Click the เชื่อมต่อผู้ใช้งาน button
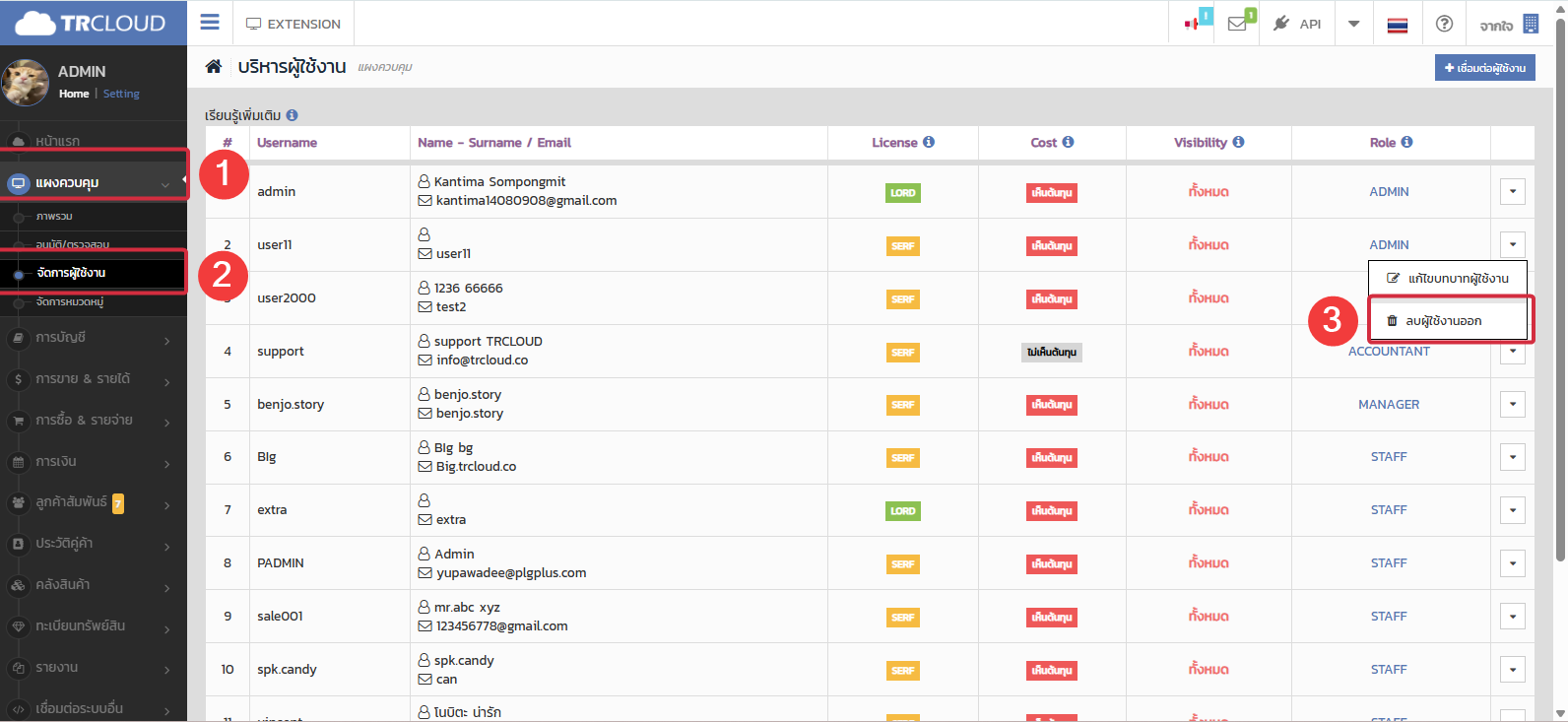This screenshot has width=1568, height=722. (1484, 68)
